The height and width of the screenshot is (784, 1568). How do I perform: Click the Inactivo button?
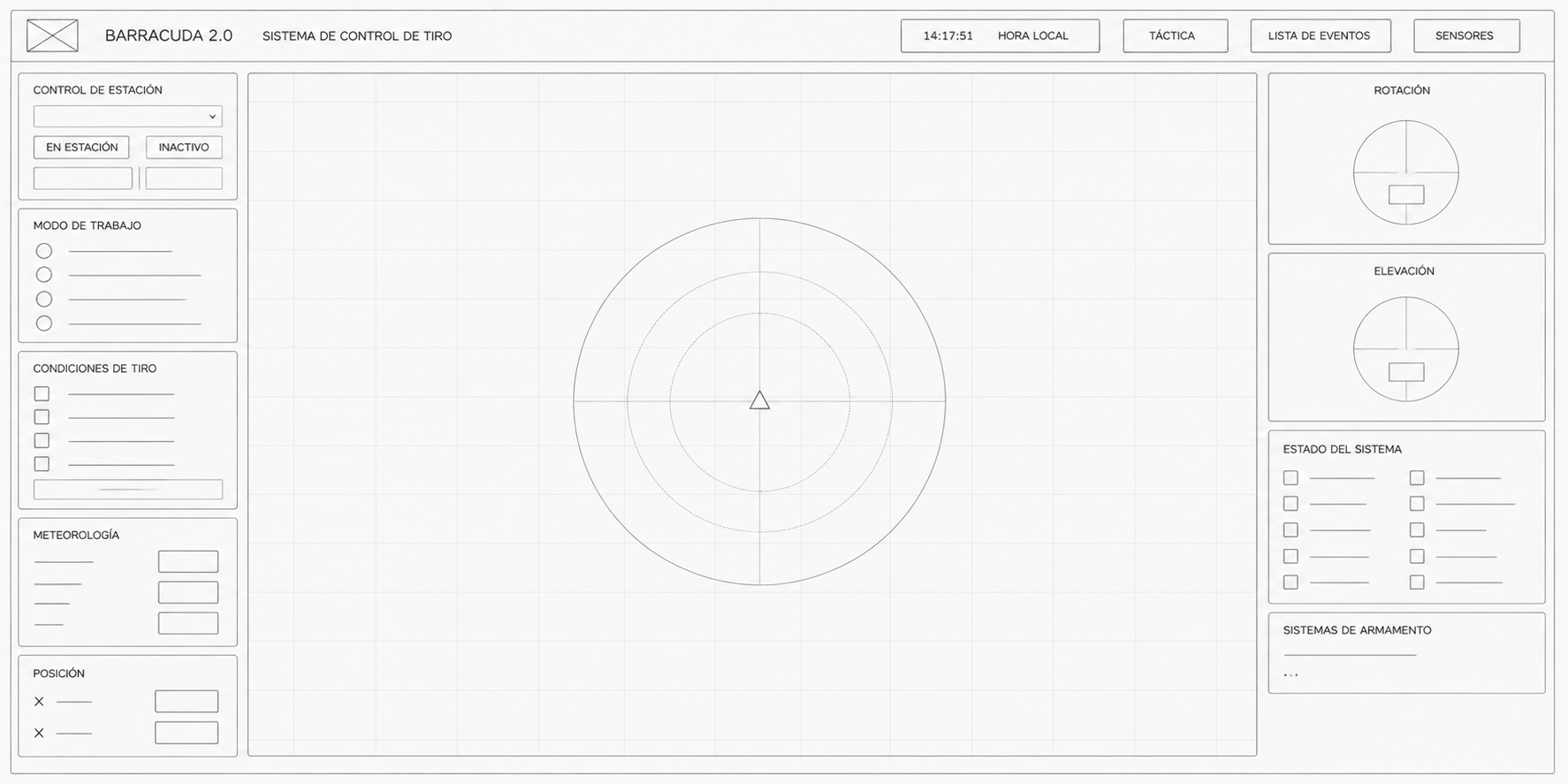click(184, 148)
